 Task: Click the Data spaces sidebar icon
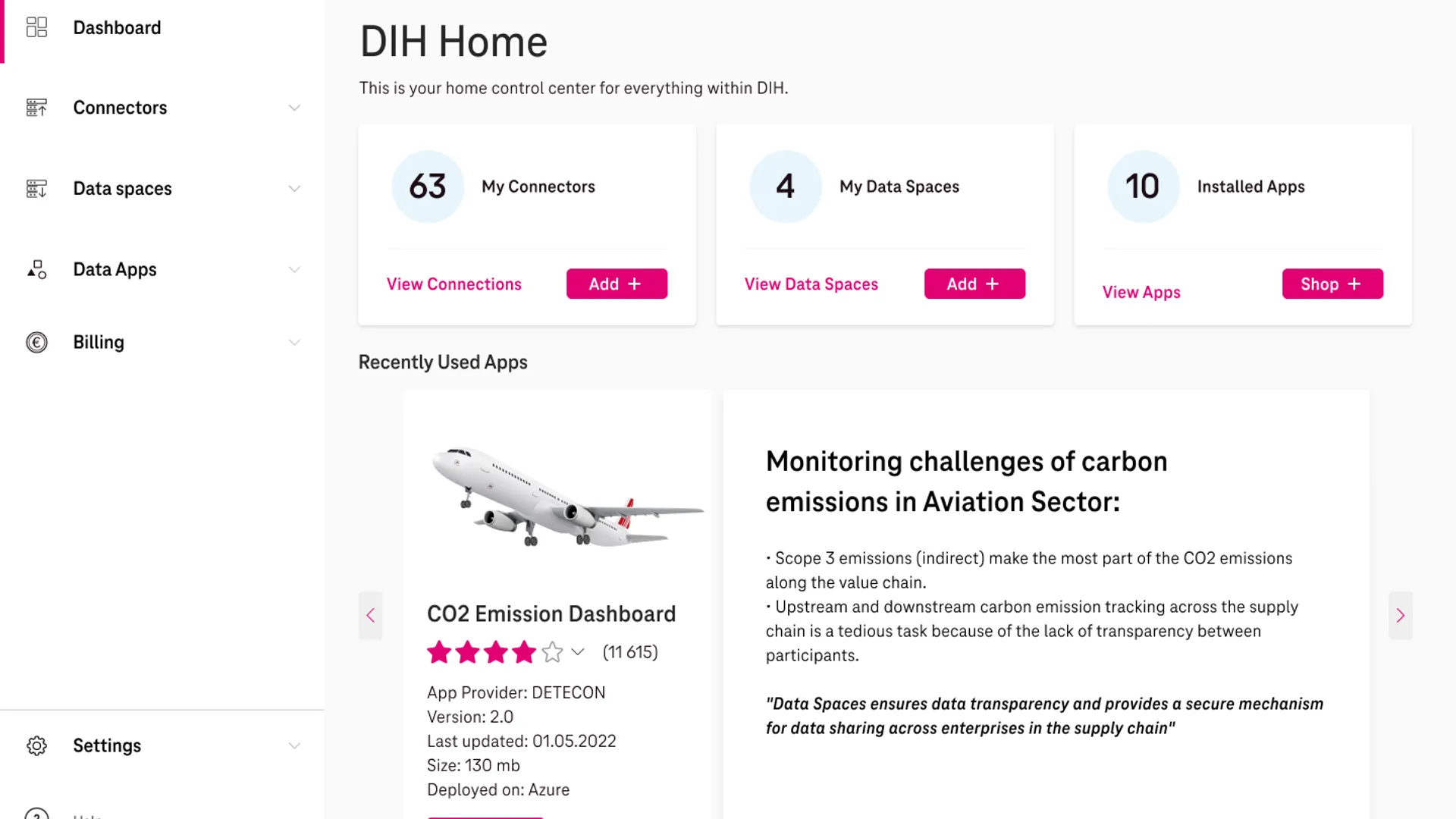(36, 188)
